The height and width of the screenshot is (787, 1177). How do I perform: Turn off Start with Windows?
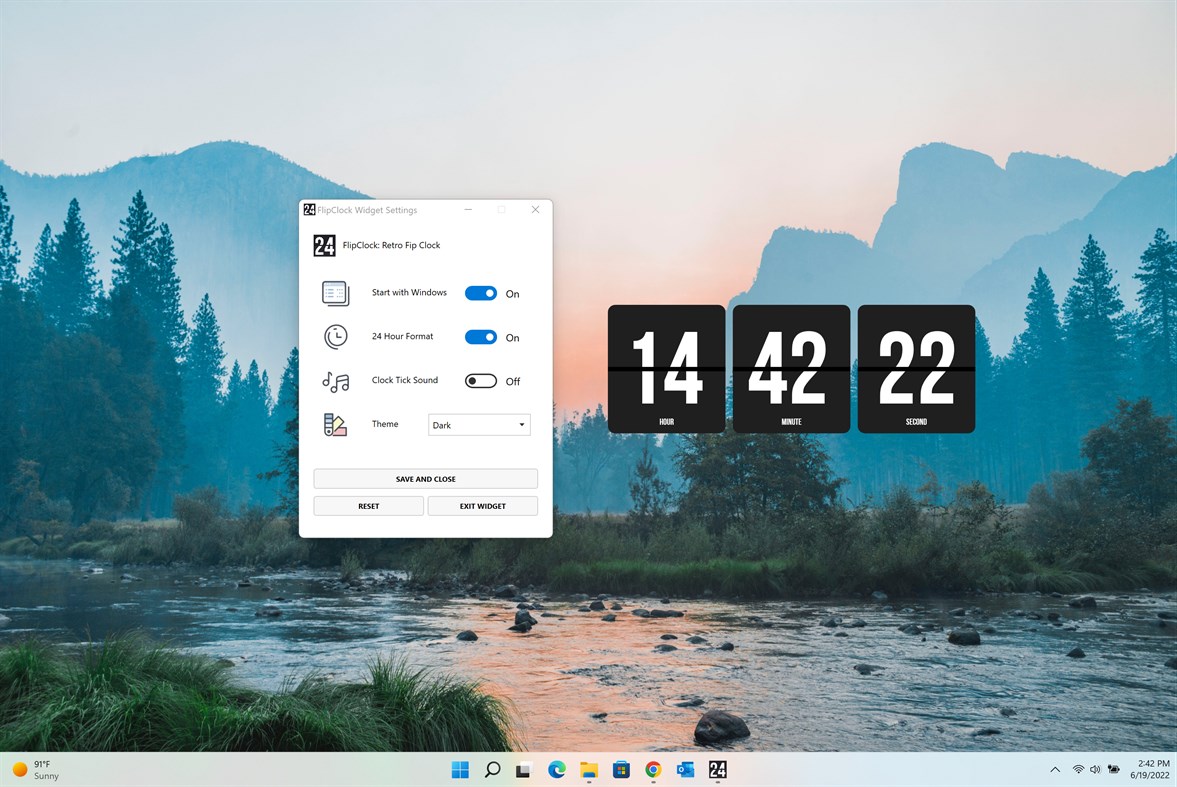tap(480, 292)
